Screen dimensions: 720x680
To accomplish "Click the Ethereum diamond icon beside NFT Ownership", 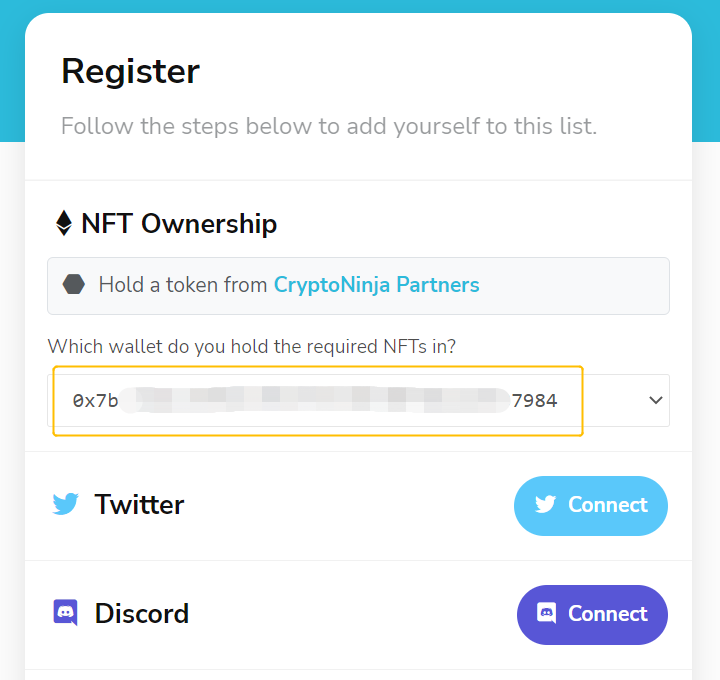I will pos(64,223).
